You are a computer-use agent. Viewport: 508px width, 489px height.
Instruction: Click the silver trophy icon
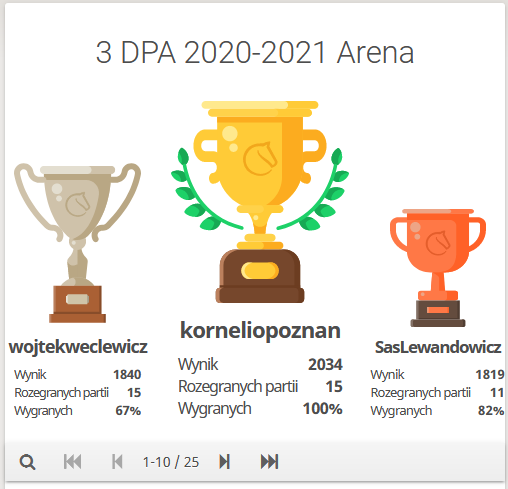(x=77, y=243)
